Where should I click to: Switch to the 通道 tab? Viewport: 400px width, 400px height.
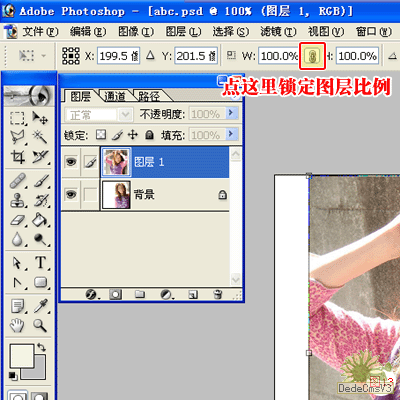[x=115, y=96]
